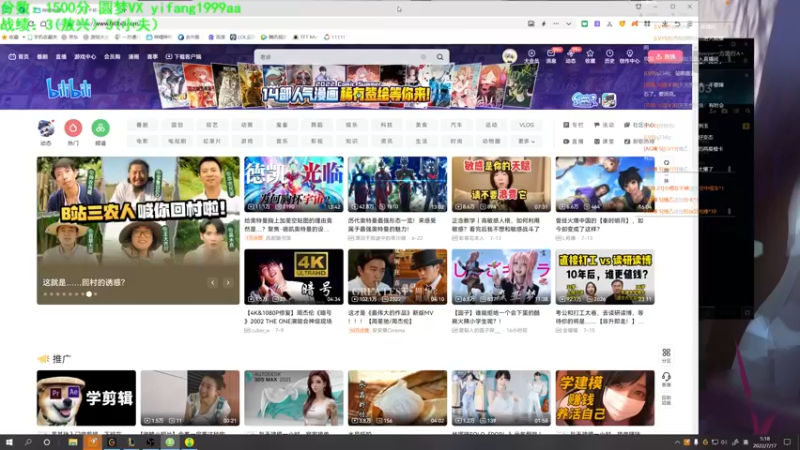Open the Windows Start menu
This screenshot has width=800, height=450.
(x=9, y=442)
